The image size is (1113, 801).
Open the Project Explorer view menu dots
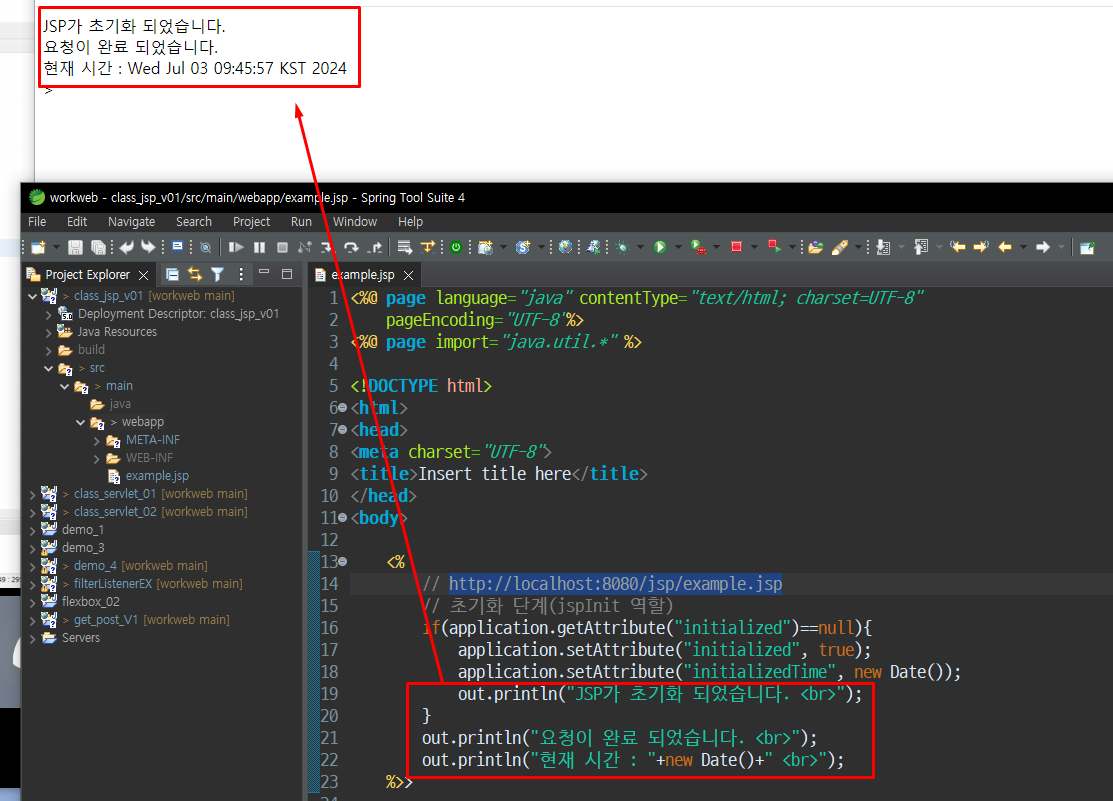(x=241, y=274)
